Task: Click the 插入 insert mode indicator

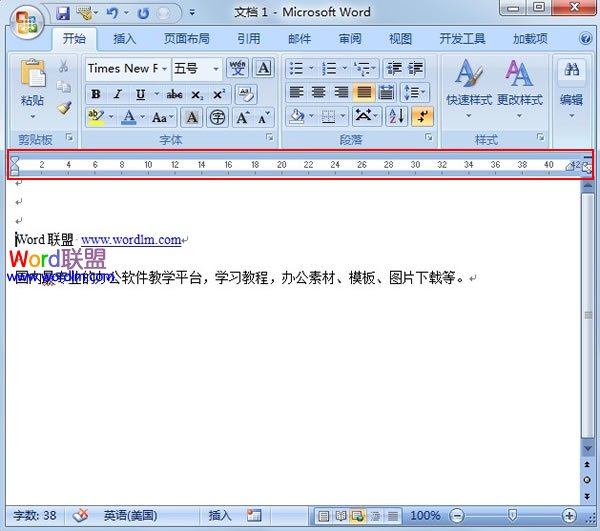Action: (x=220, y=515)
